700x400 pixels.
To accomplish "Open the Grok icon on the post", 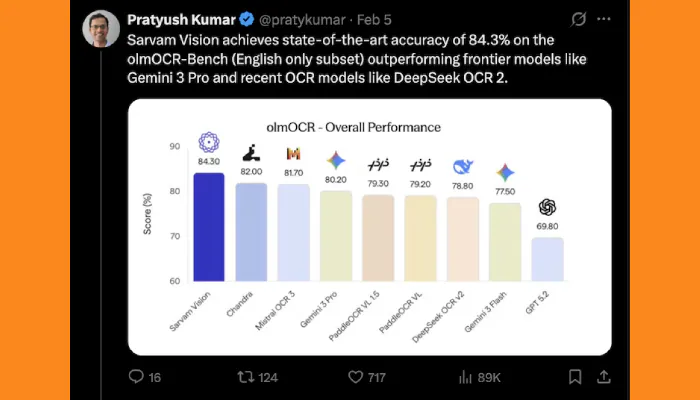I will [x=578, y=19].
